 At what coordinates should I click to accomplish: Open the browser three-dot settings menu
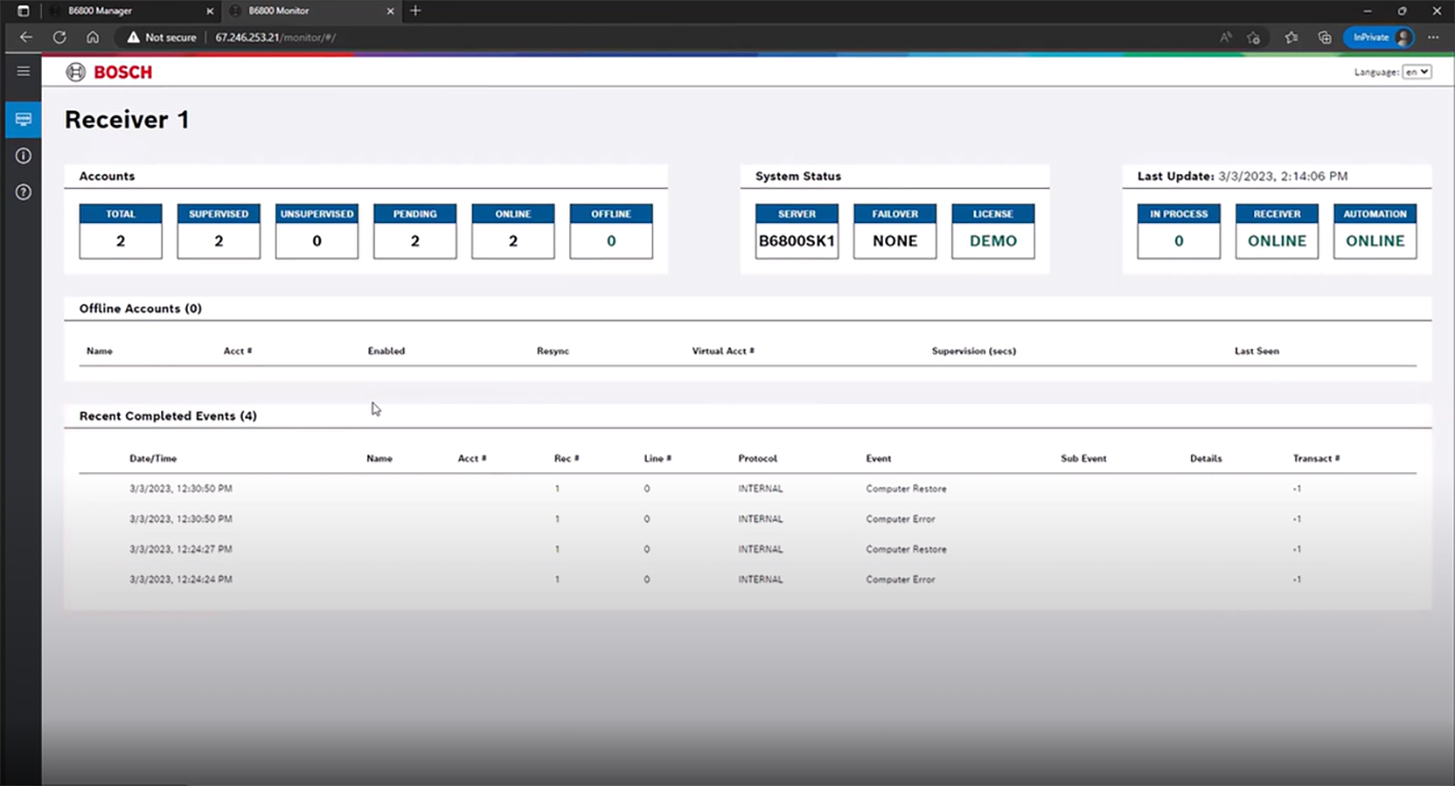click(x=1434, y=37)
